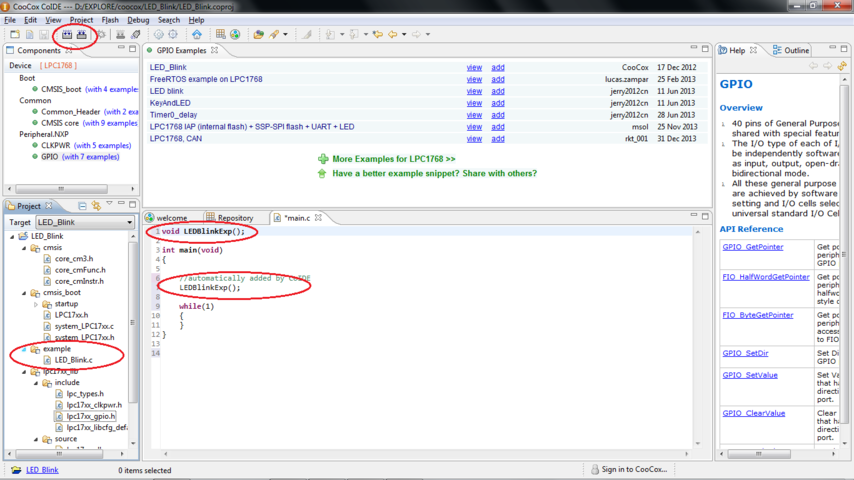Click the colored globe toolbar icon
This screenshot has width=854, height=480.
(235, 34)
